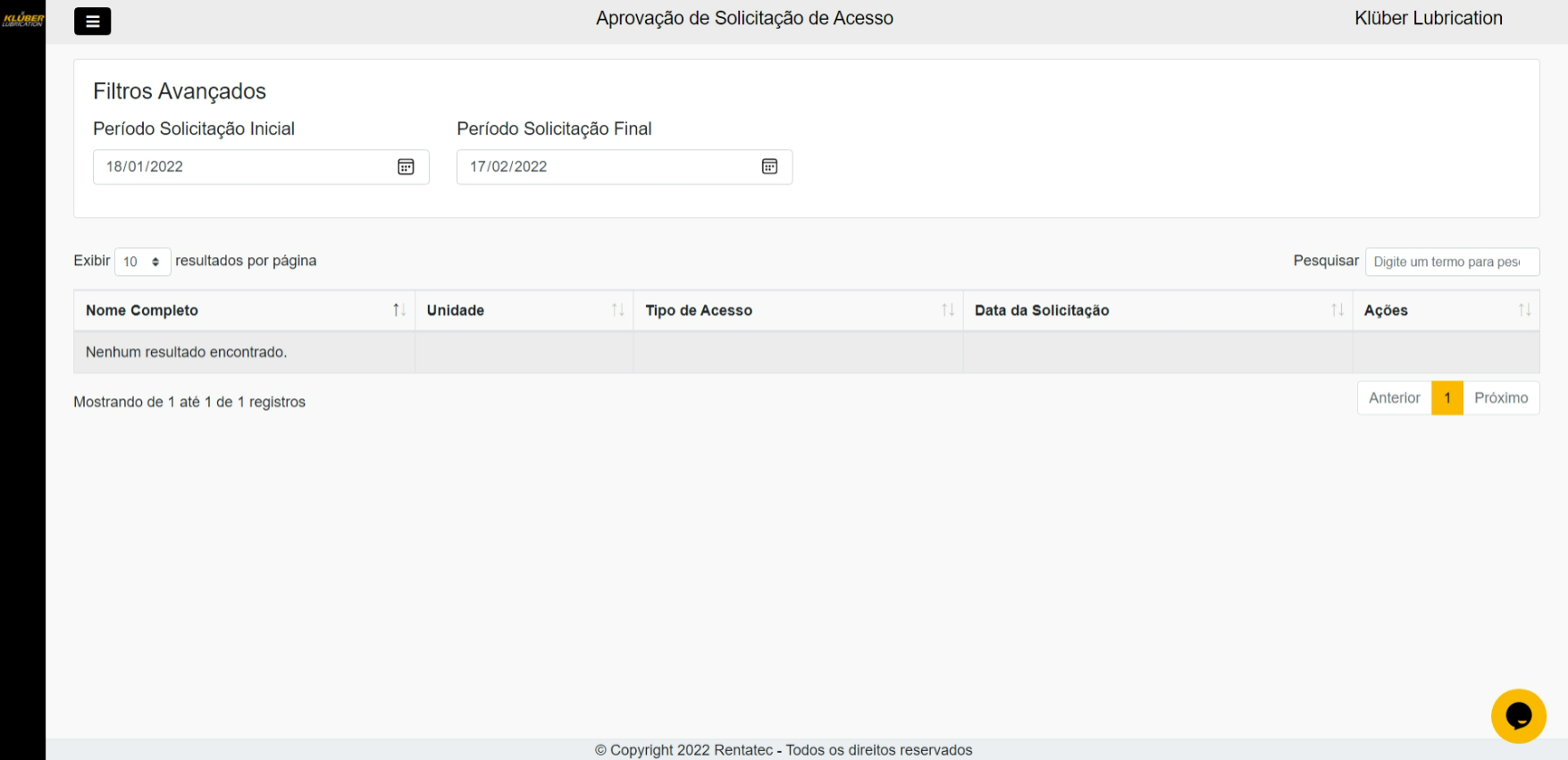The image size is (1568, 760).
Task: Open calendar for Período Solicitação Inicial
Action: click(406, 167)
